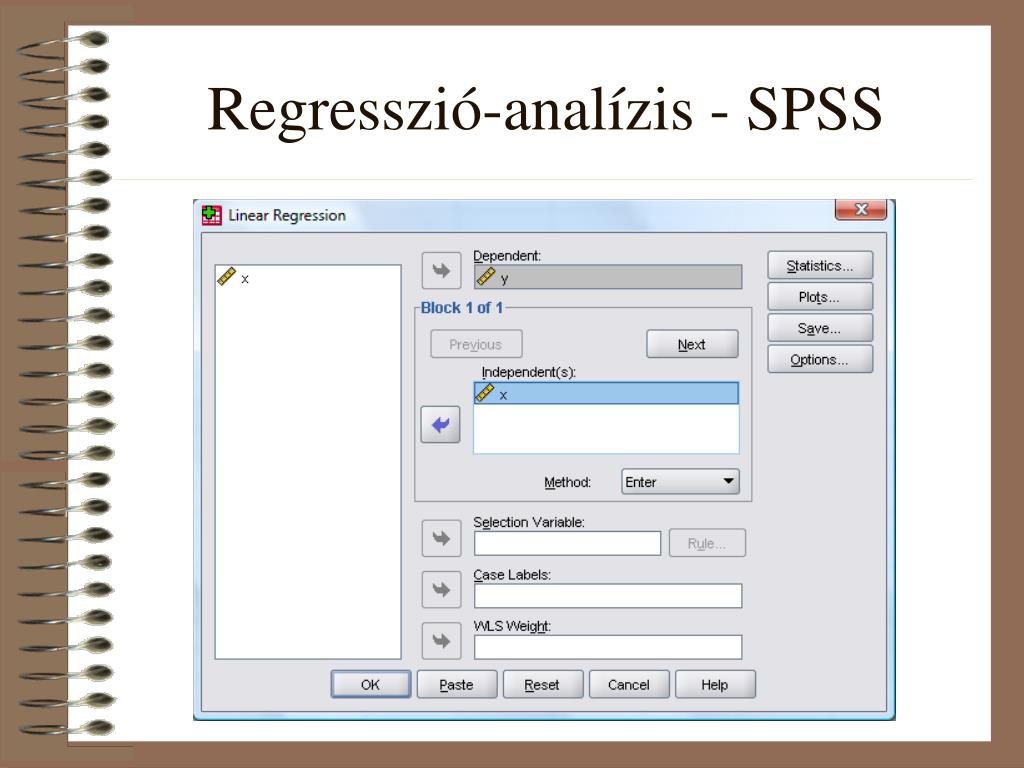
Task: Click the Rule... button
Action: 707,543
